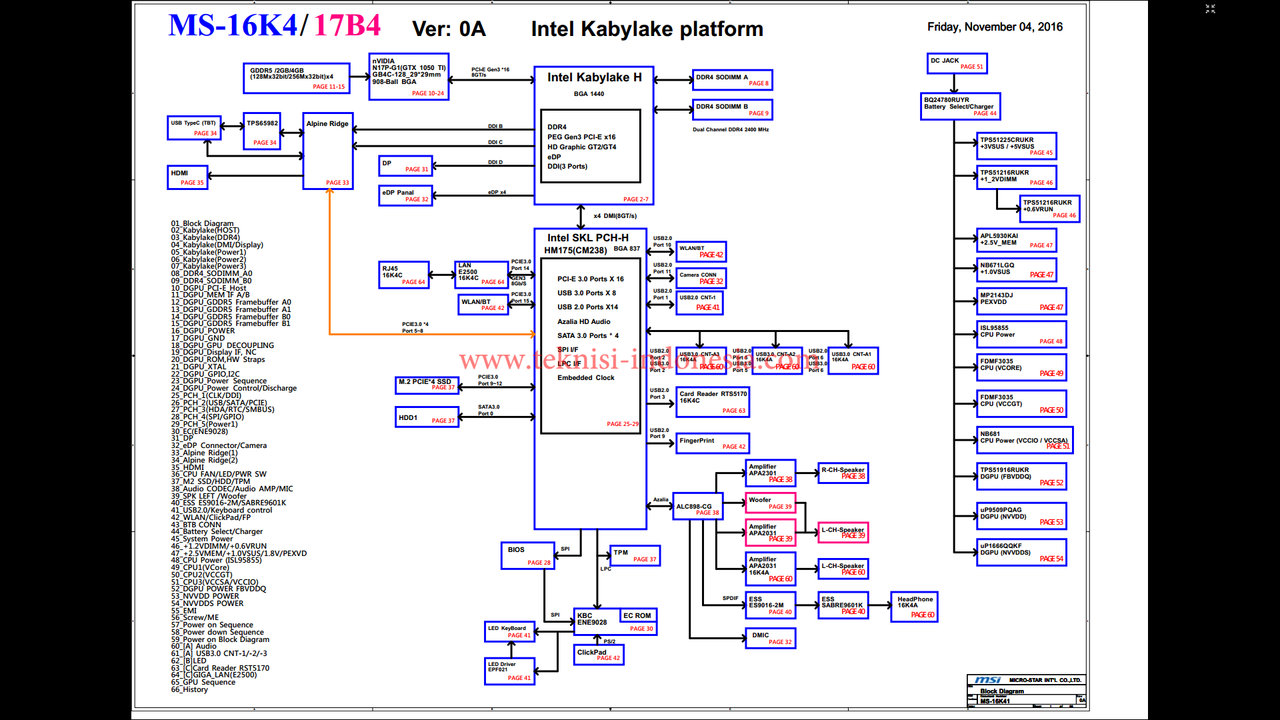Click the NB671LGQ +1.0VSUS block
The height and width of the screenshot is (720, 1280).
(x=1016, y=270)
